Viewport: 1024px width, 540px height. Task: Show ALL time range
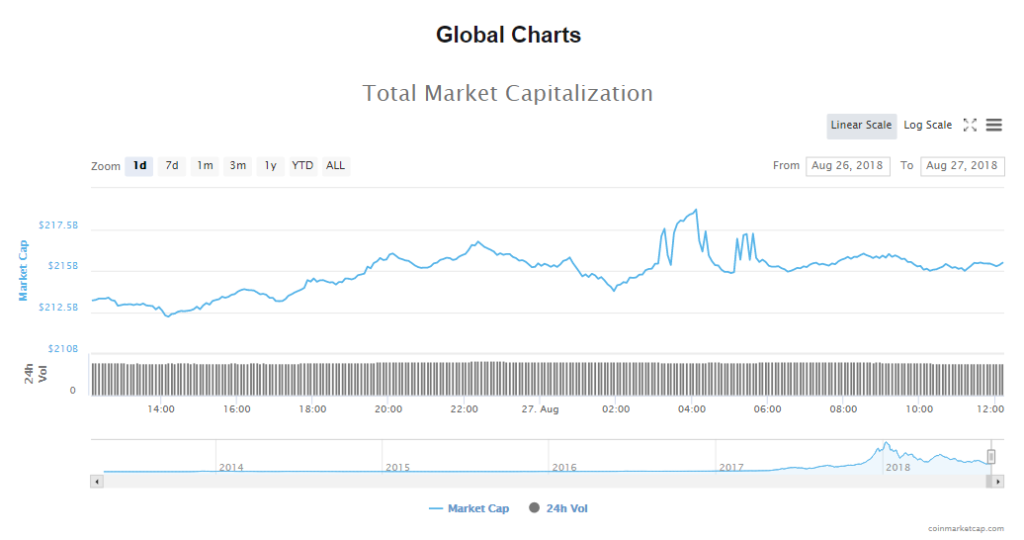tap(335, 166)
